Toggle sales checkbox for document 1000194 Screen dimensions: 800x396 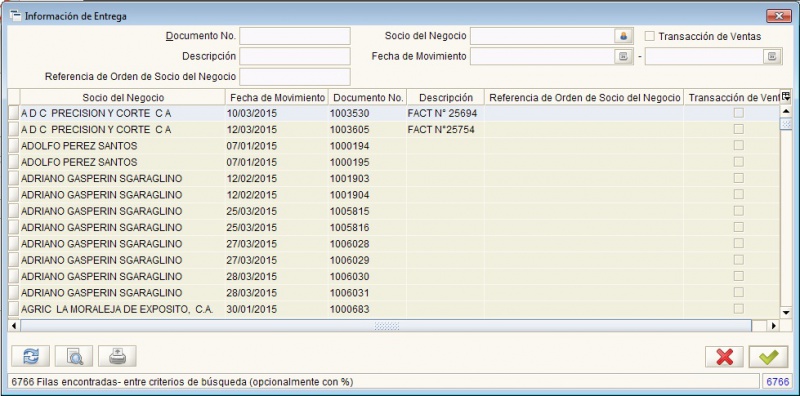click(738, 146)
